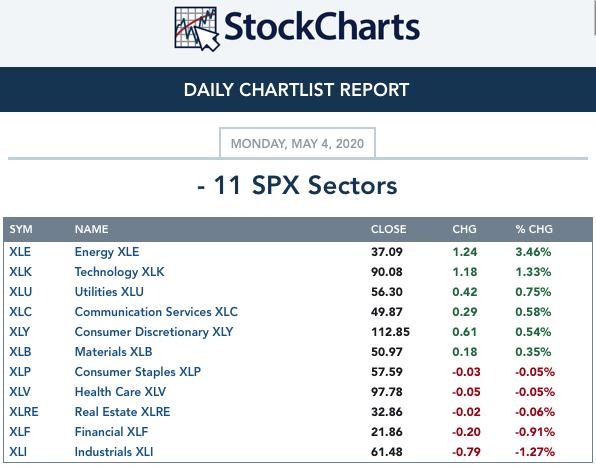Open Industrials XLI name link
This screenshot has height=467, width=596.
point(114,452)
